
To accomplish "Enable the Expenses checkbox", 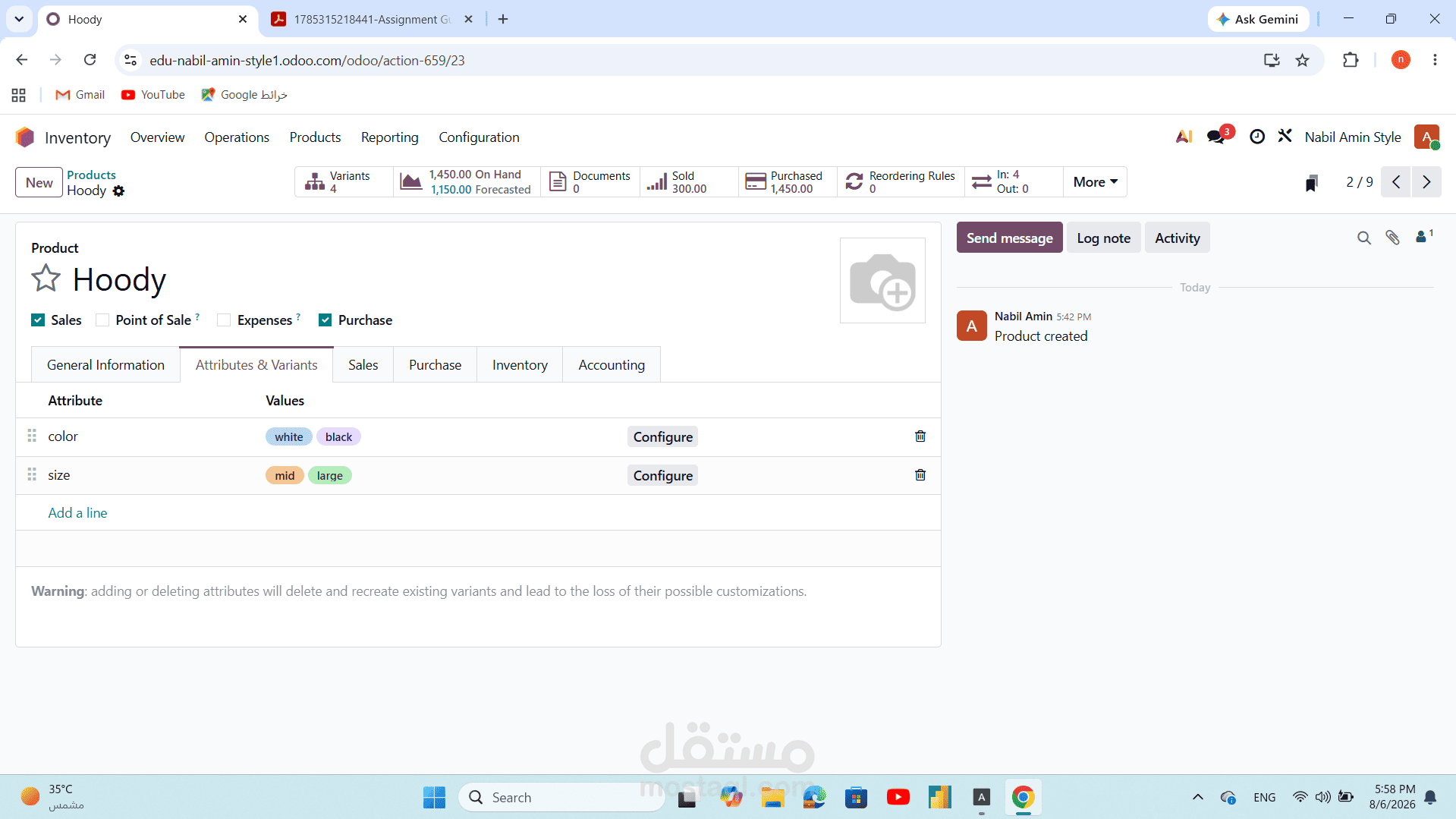I will click(224, 320).
